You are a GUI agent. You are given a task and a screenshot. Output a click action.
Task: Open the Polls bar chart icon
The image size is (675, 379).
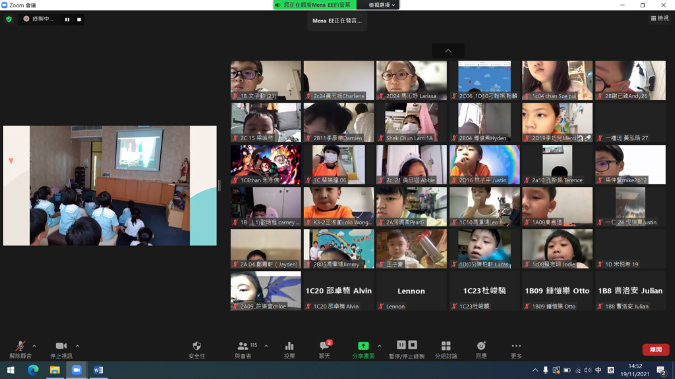tap(289, 346)
